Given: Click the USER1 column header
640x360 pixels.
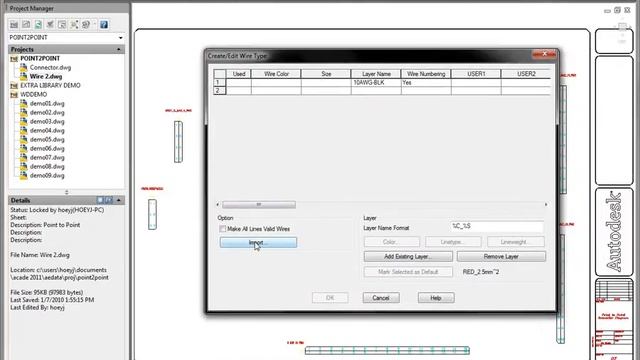Looking at the screenshot, I should pos(476,74).
